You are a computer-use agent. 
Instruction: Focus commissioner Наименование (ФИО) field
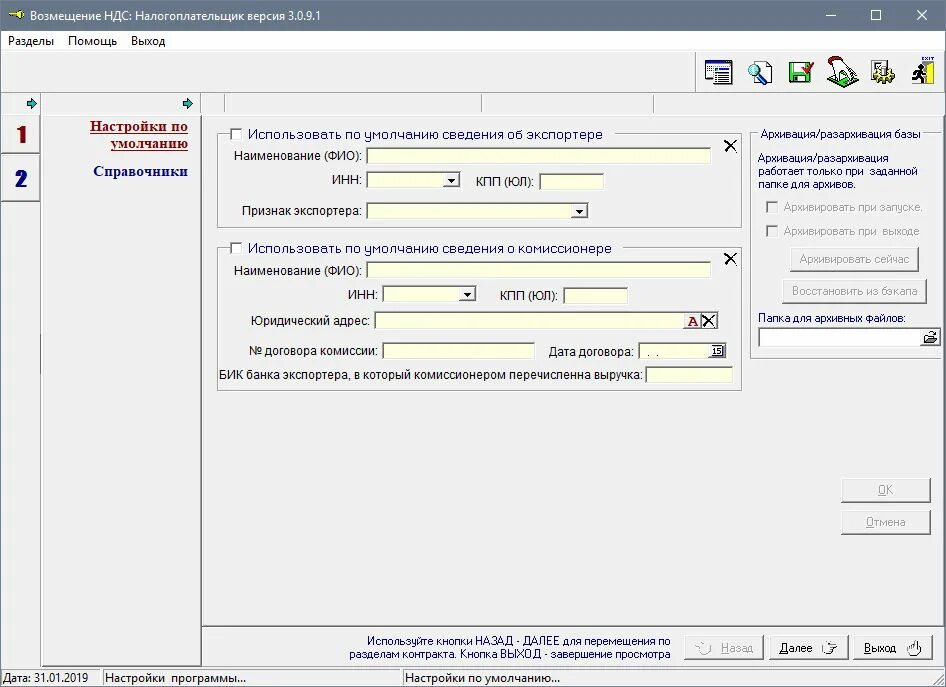click(x=539, y=270)
